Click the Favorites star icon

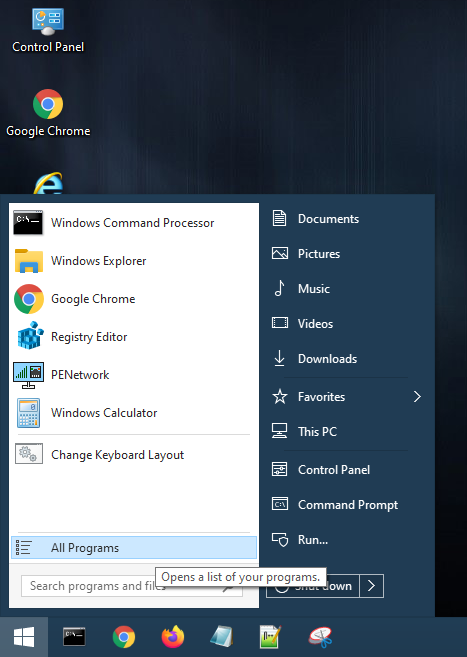click(x=280, y=396)
